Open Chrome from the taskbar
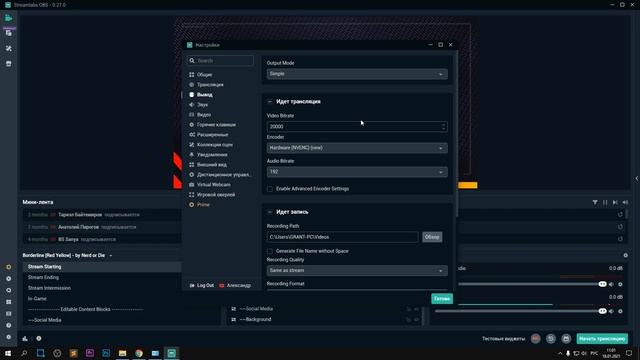640x360 pixels. click(139, 353)
